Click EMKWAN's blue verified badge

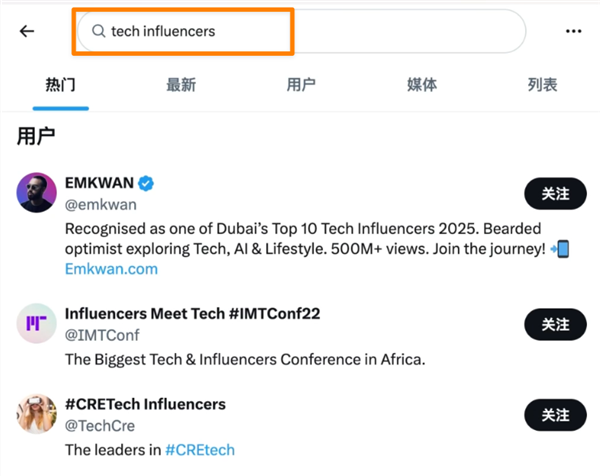point(146,183)
